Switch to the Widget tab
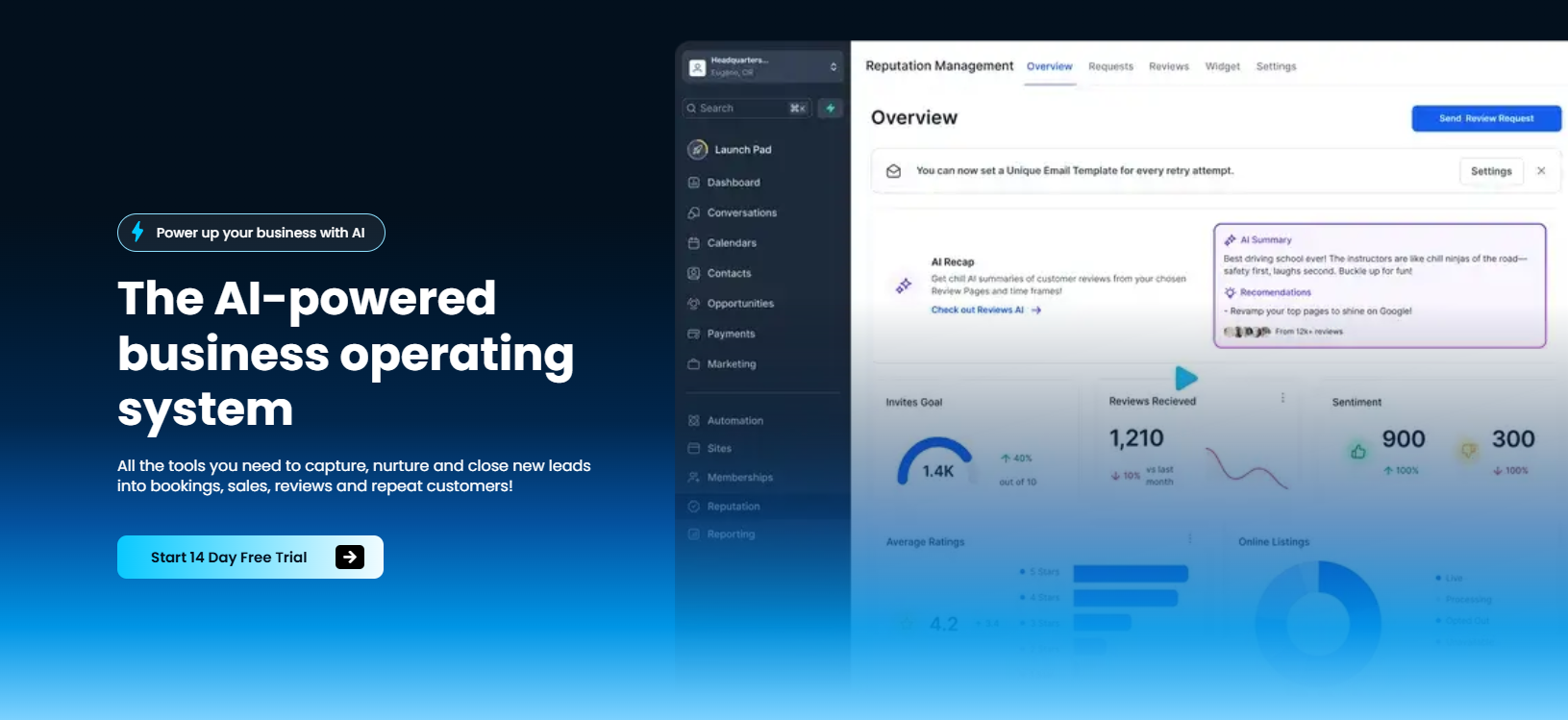The height and width of the screenshot is (720, 1568). tap(1222, 66)
